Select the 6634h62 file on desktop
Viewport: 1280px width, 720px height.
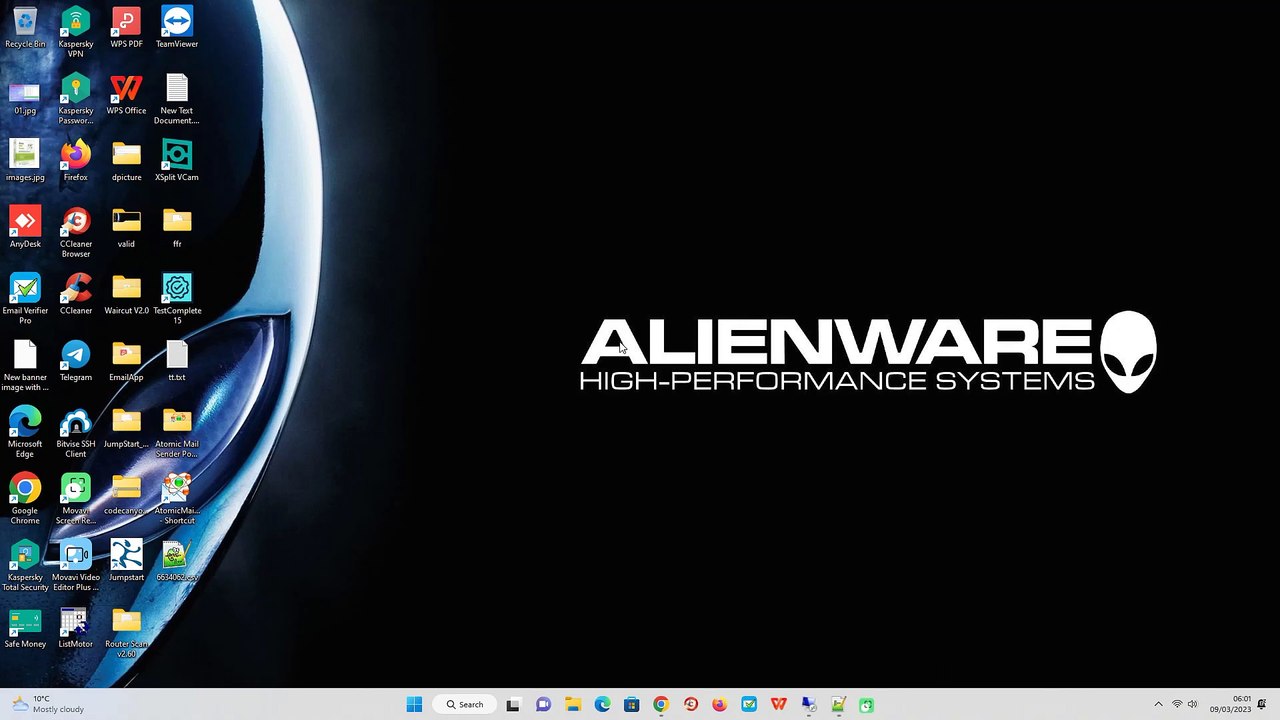(177, 561)
